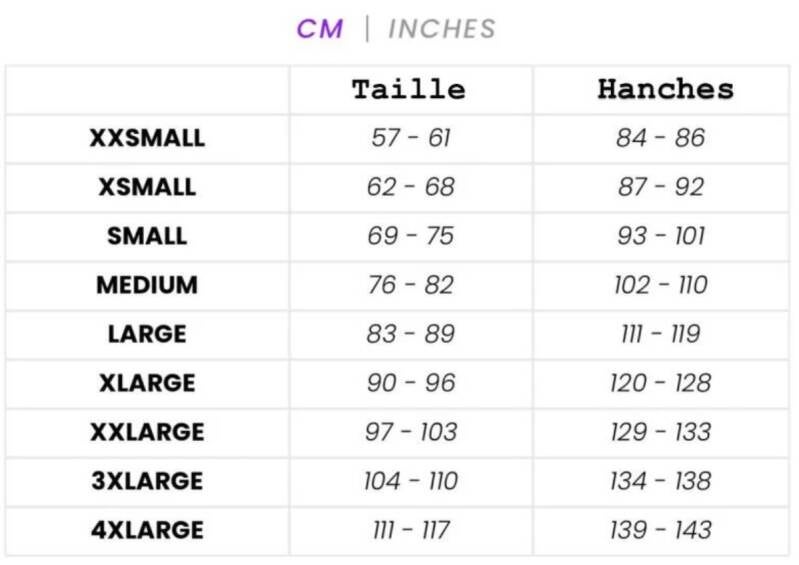
Task: Select the XSMALL size row label
Action: click(147, 187)
